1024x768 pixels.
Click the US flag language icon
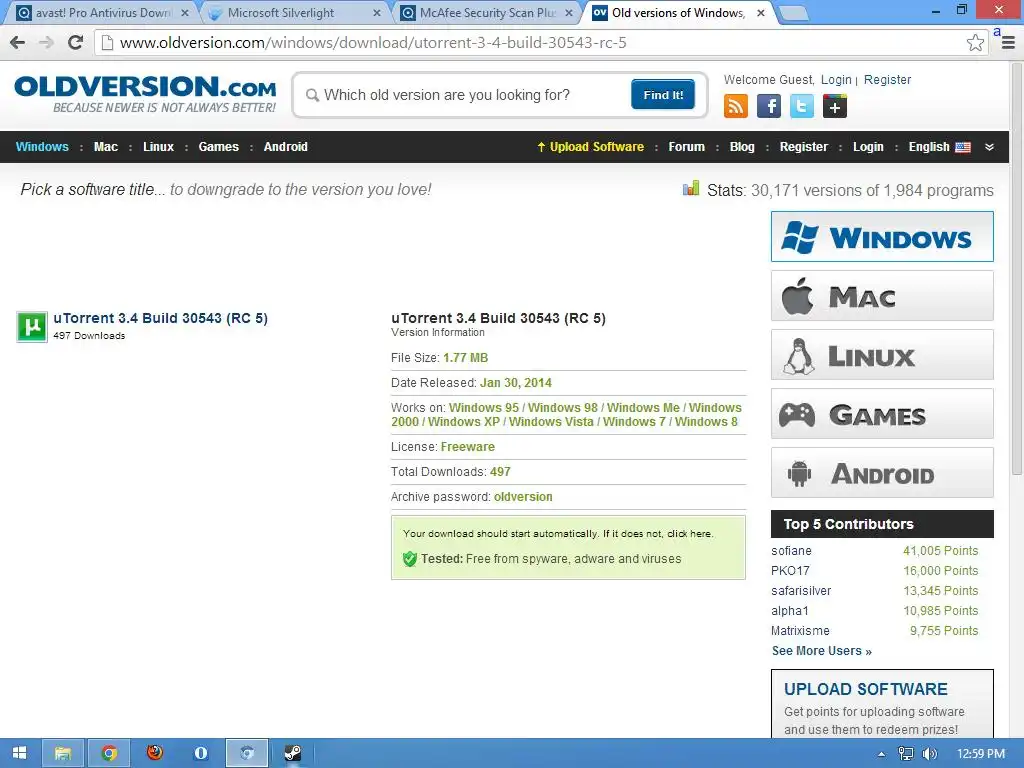(x=963, y=147)
